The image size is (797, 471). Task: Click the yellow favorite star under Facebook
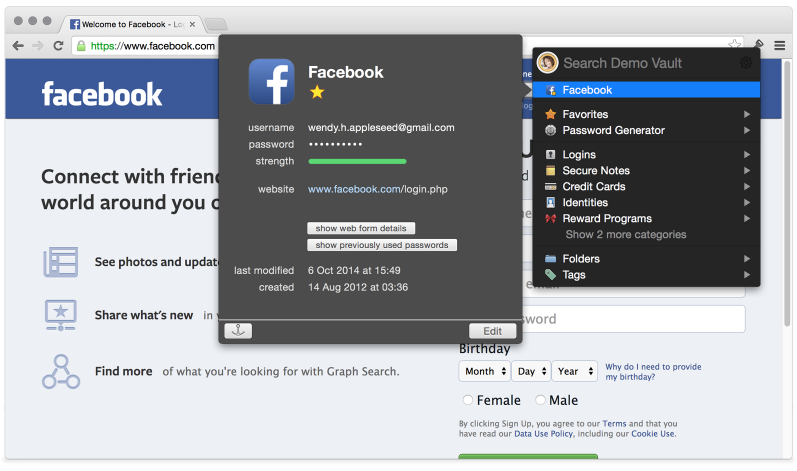coord(317,92)
